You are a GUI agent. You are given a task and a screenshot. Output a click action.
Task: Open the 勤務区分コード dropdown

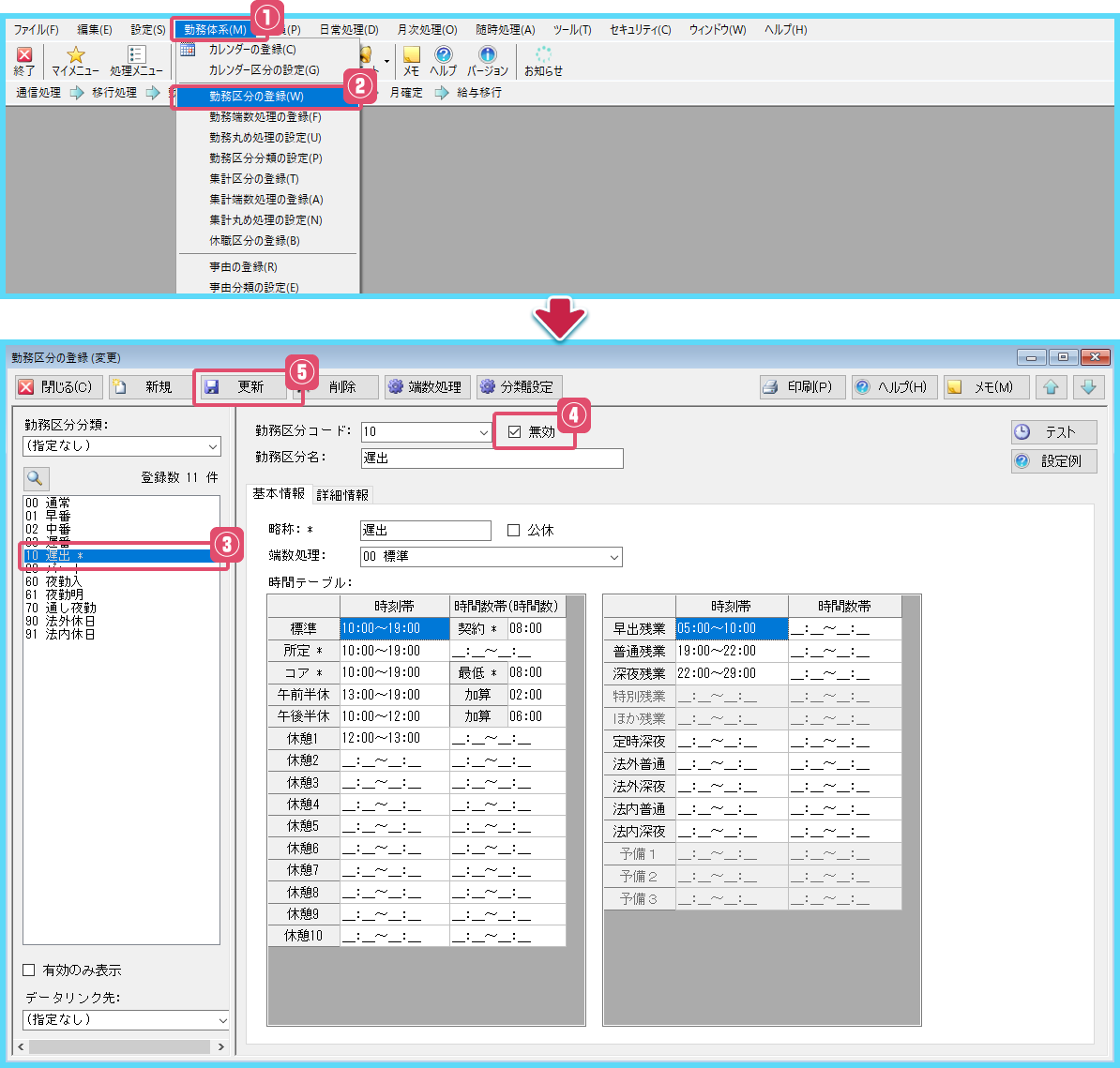point(483,432)
